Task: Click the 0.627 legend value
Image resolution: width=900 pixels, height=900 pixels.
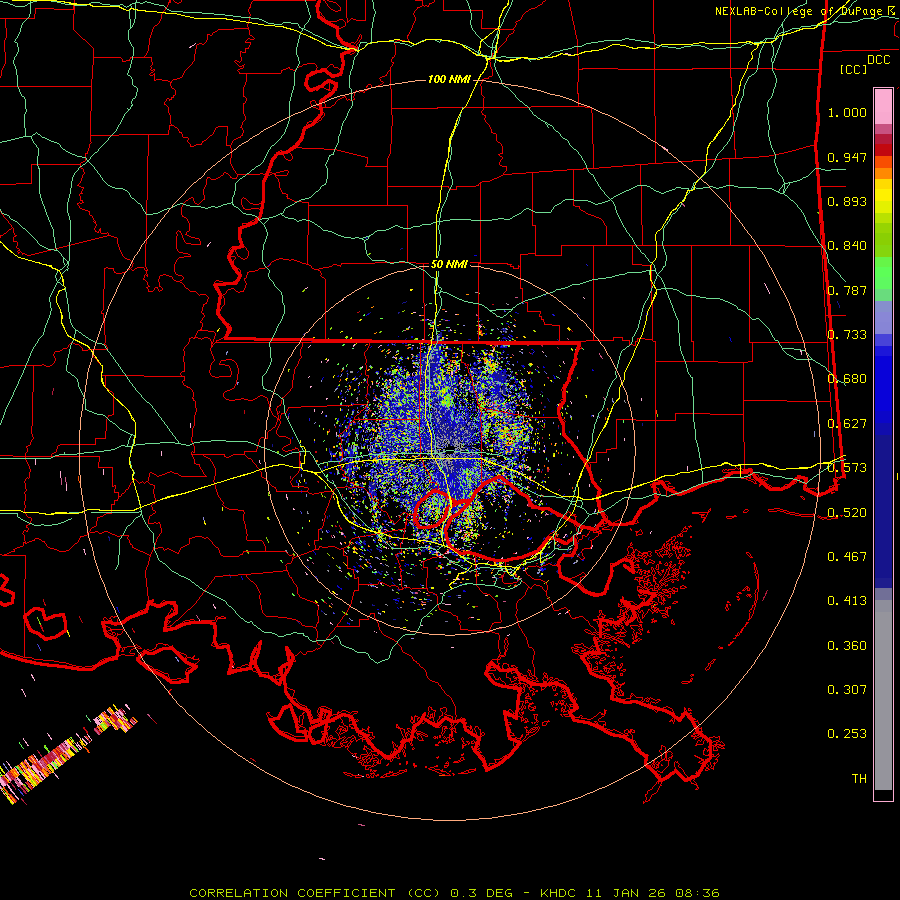Action: 847,424
